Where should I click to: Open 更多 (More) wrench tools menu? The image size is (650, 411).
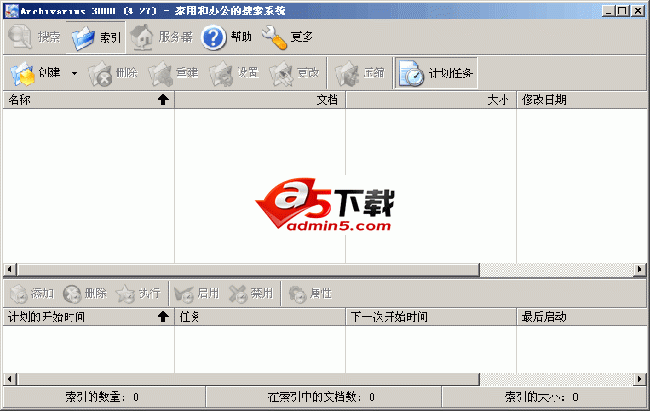[287, 37]
